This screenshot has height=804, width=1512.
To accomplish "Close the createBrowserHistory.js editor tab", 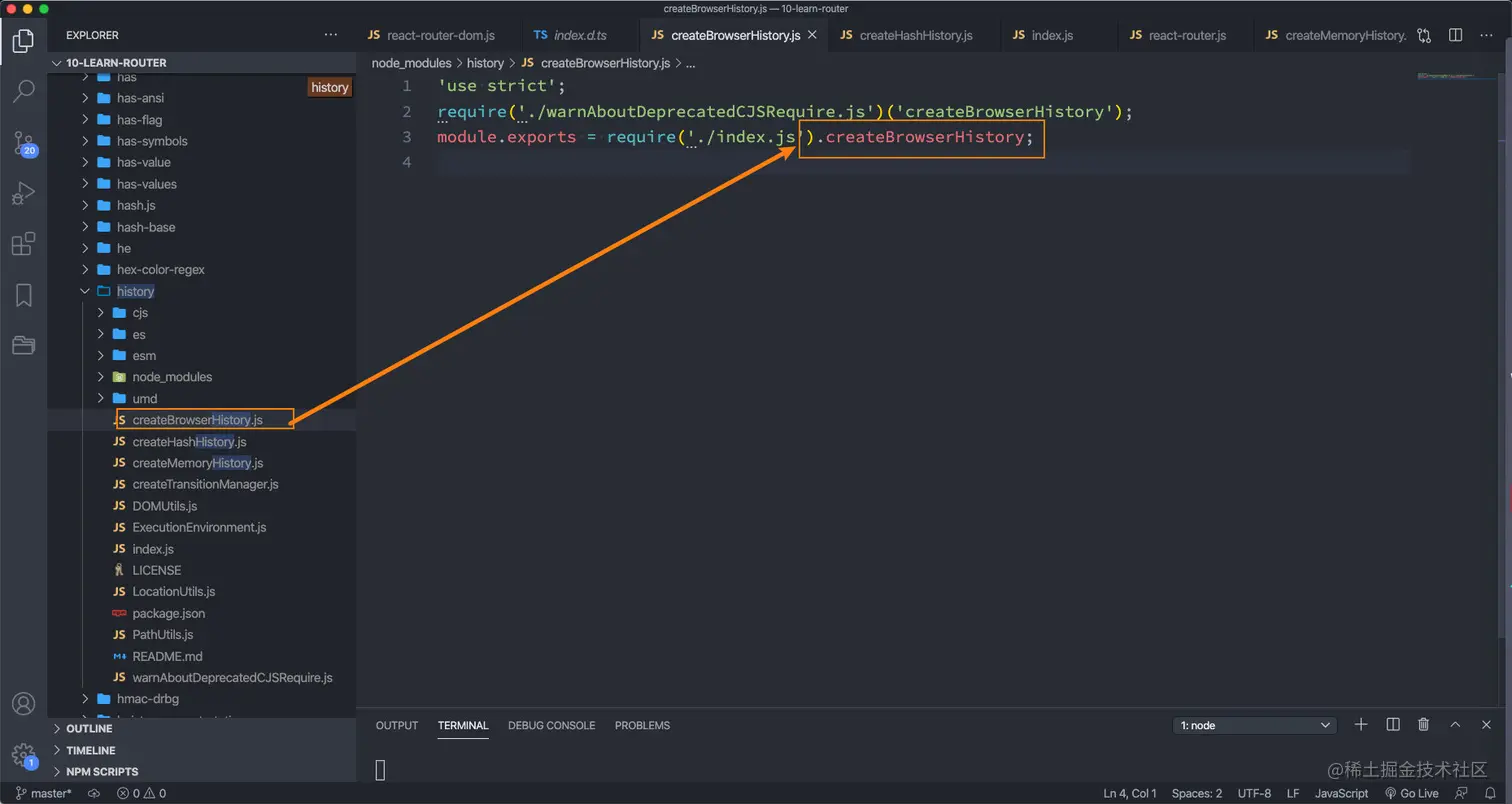I will 812,35.
